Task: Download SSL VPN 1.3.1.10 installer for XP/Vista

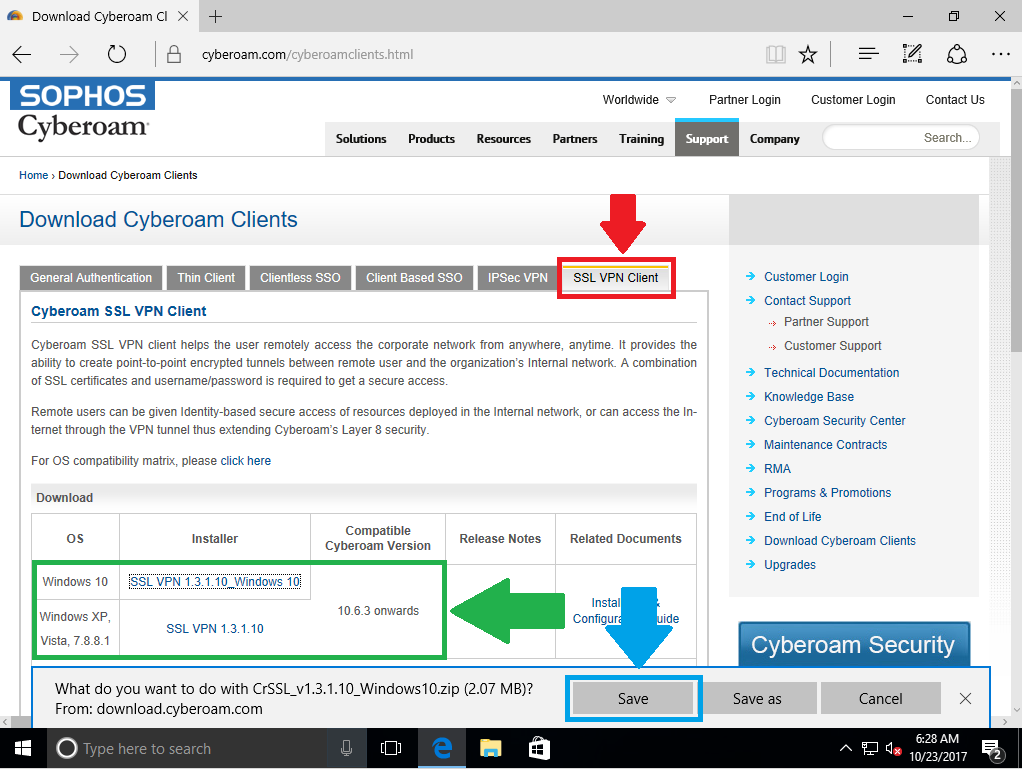Action: point(215,629)
